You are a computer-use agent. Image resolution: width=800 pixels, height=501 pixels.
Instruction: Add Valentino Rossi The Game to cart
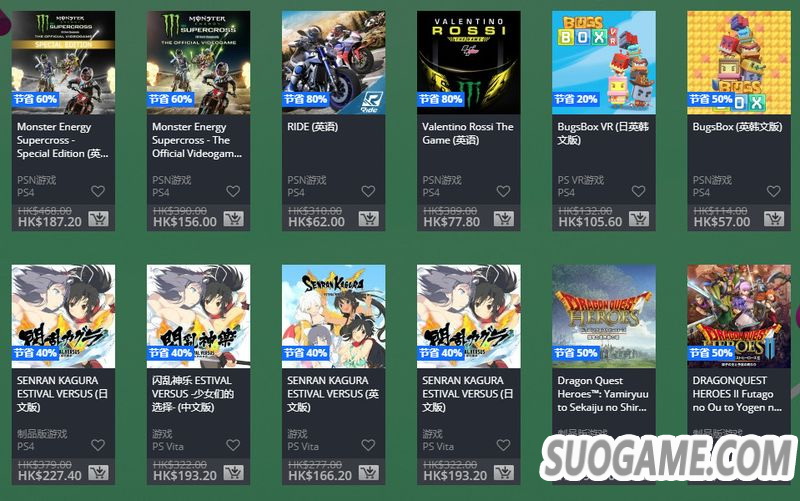click(x=504, y=219)
